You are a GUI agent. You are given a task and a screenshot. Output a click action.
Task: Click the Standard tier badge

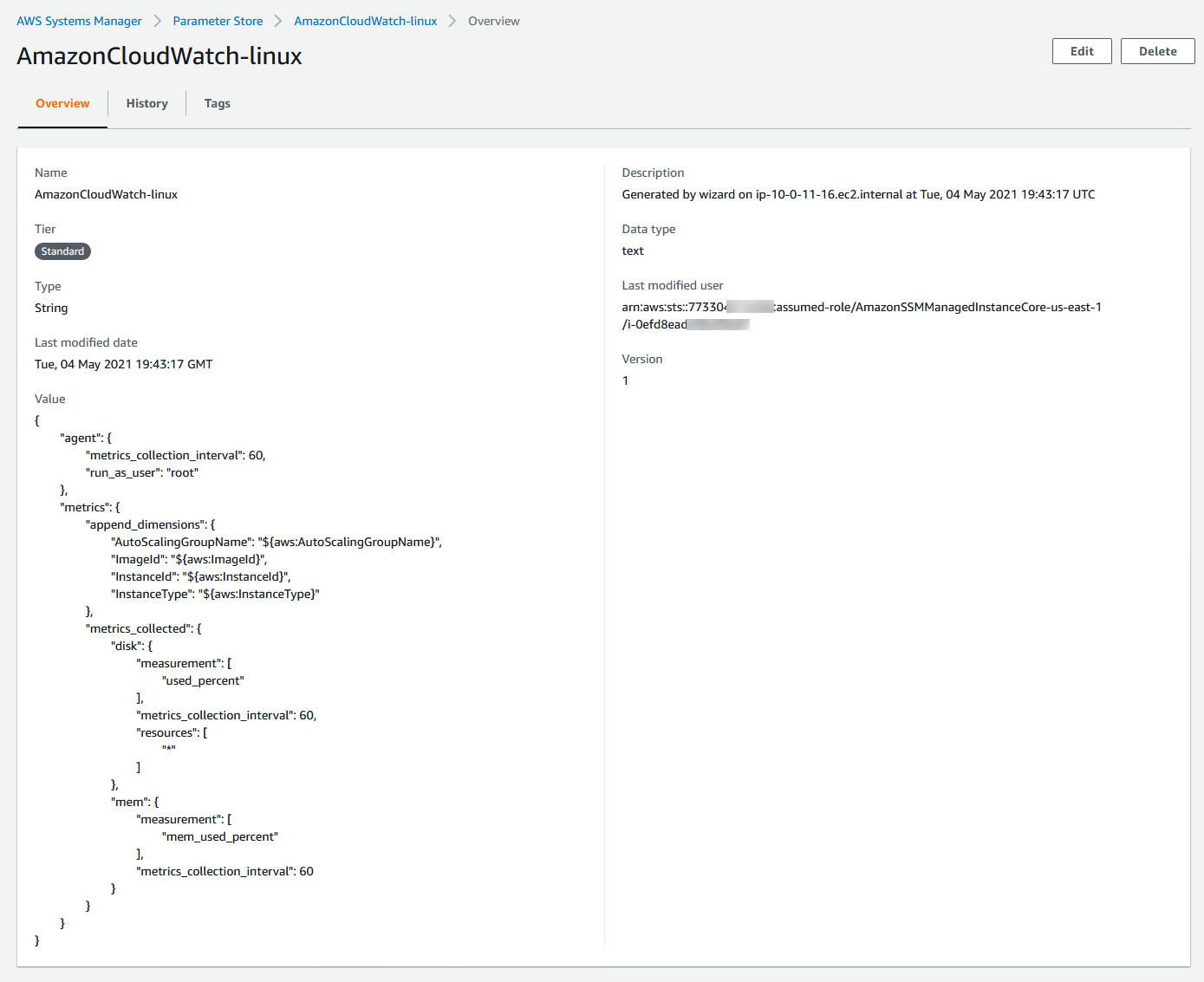[62, 251]
